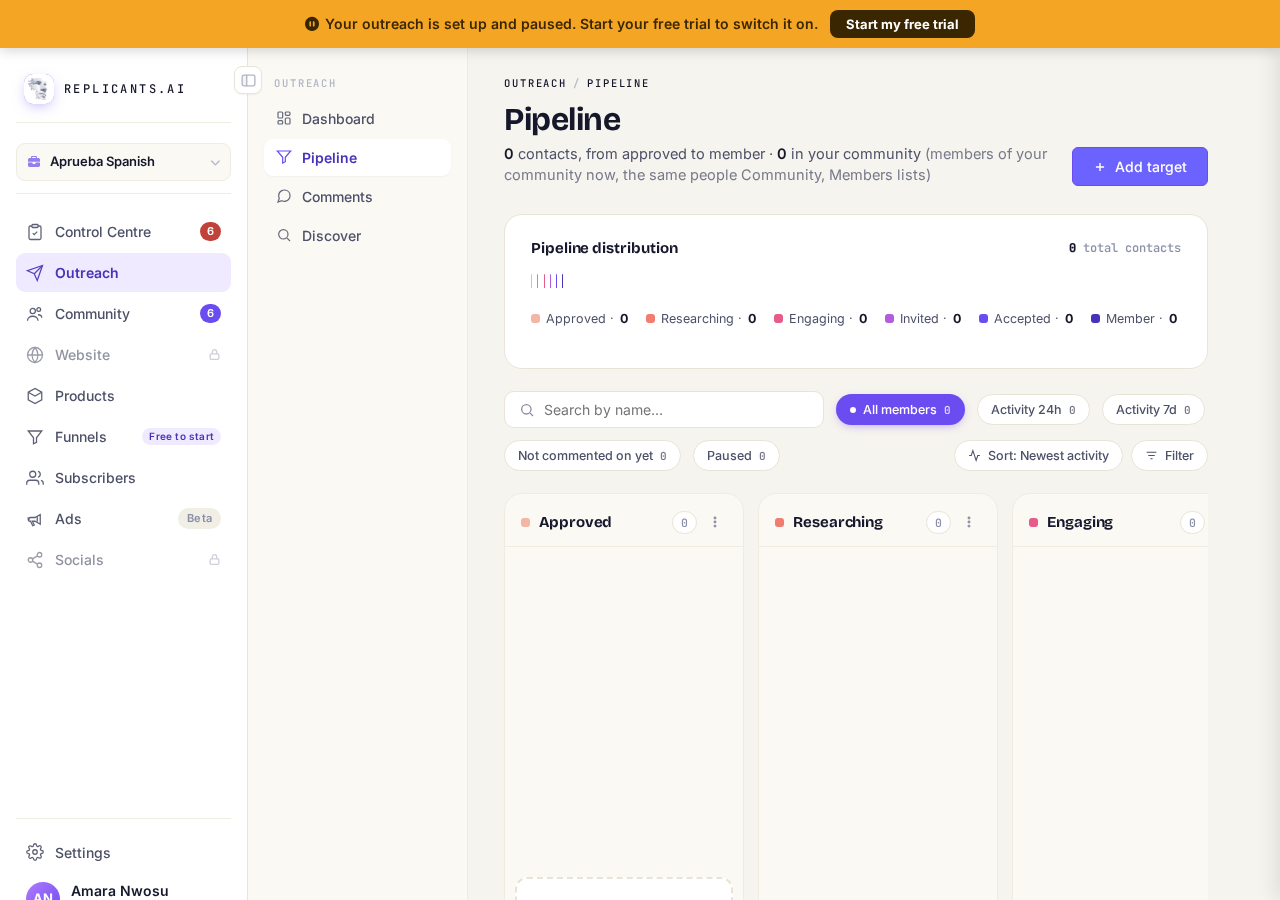Open the Filter options menu
The height and width of the screenshot is (900, 1280).
pos(1169,456)
